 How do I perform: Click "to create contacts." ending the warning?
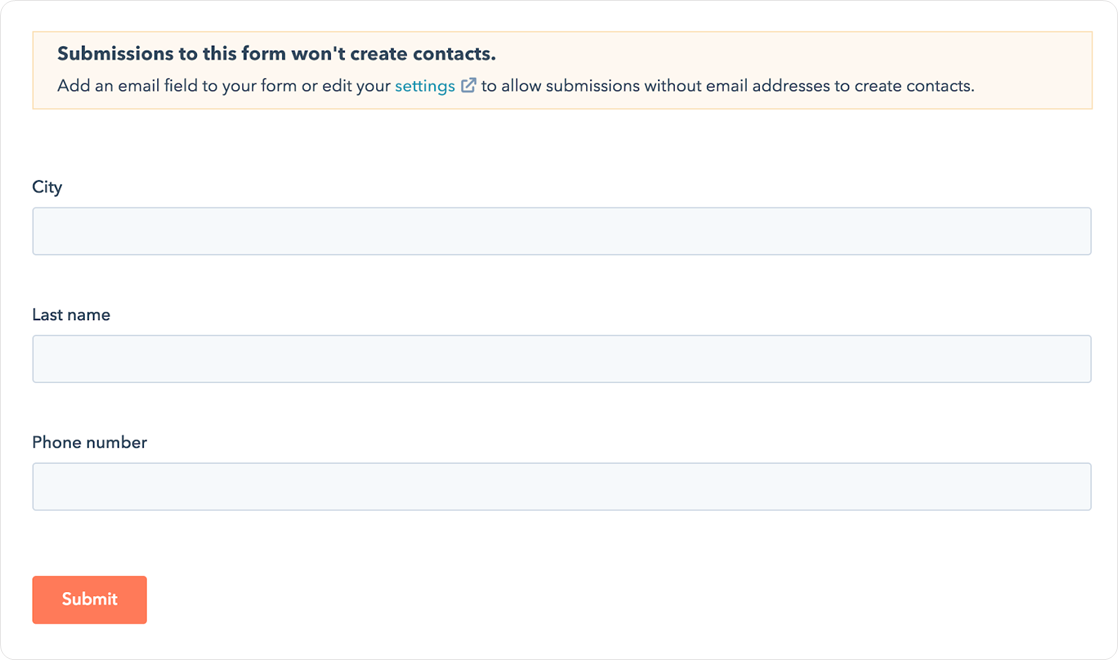coord(925,86)
